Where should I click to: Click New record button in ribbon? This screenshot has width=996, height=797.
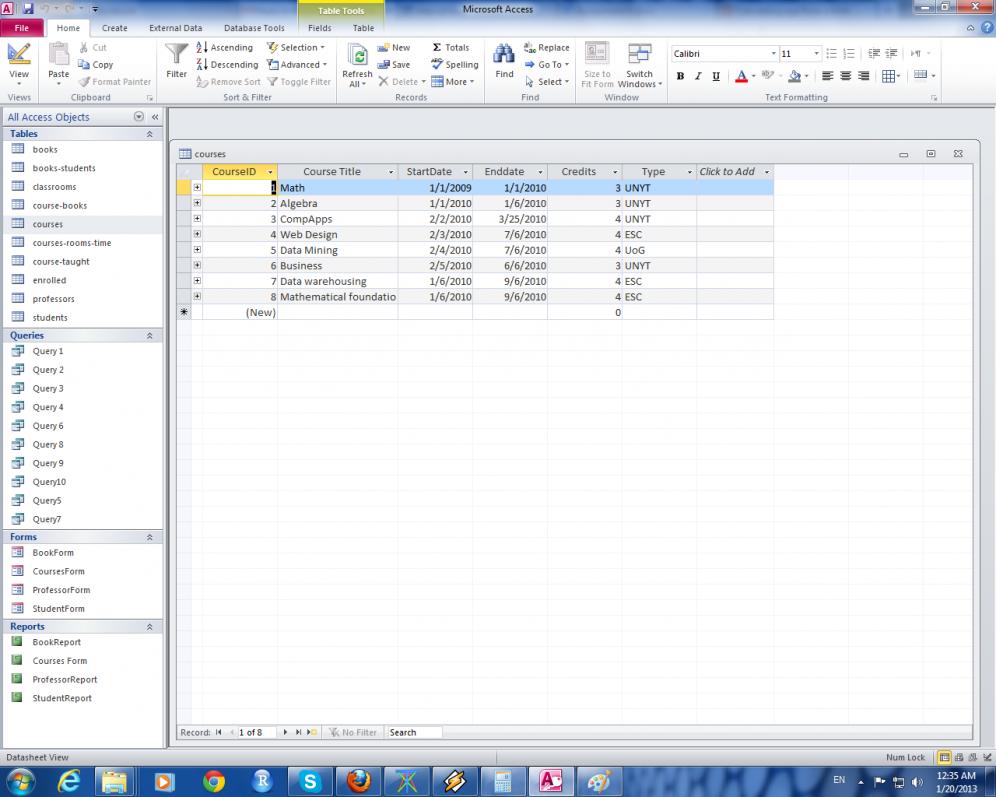[x=394, y=48]
